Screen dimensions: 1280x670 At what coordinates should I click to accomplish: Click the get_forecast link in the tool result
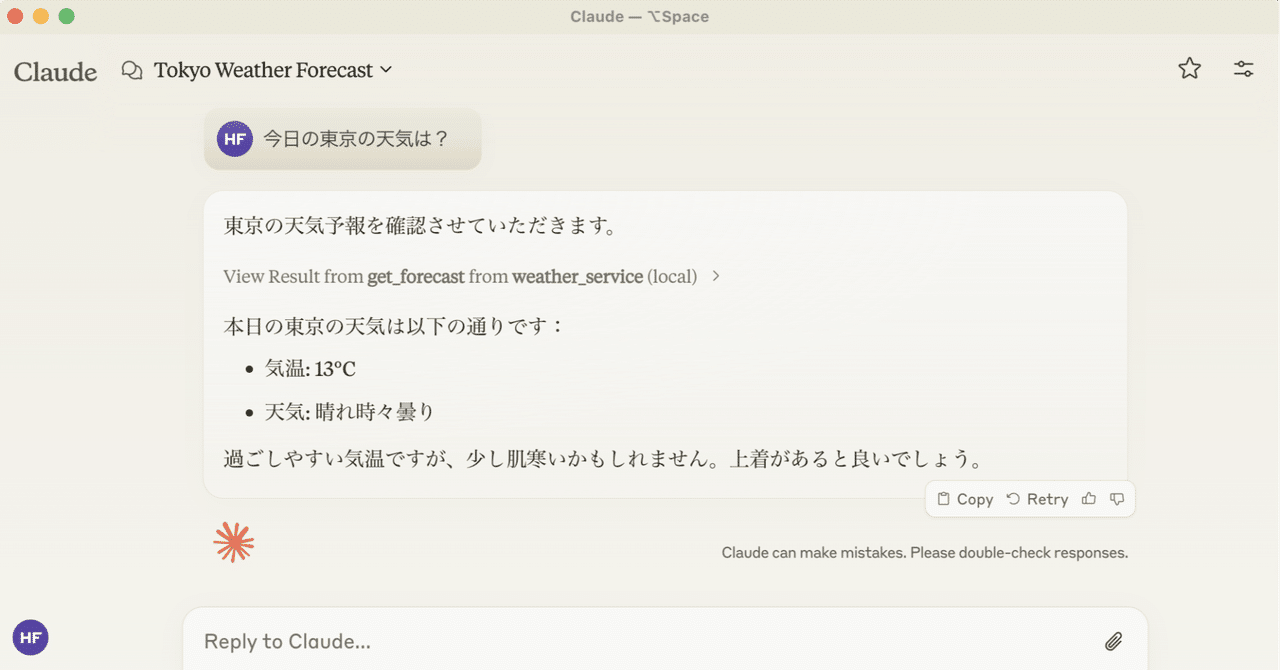pos(415,276)
